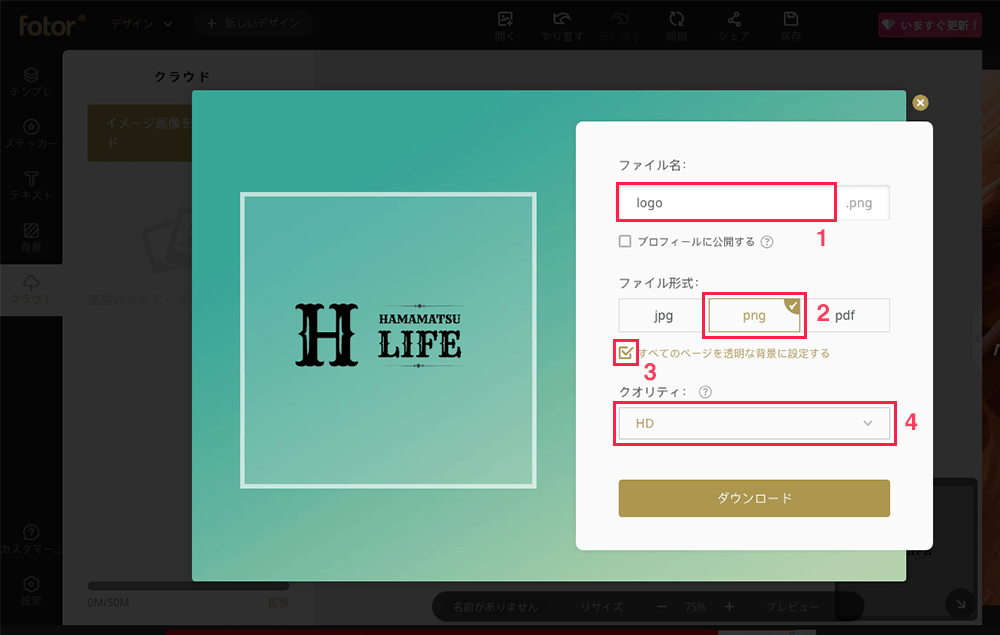Viewport: 1000px width, 635px height.
Task: Click the Fotor logo
Action: (52, 26)
